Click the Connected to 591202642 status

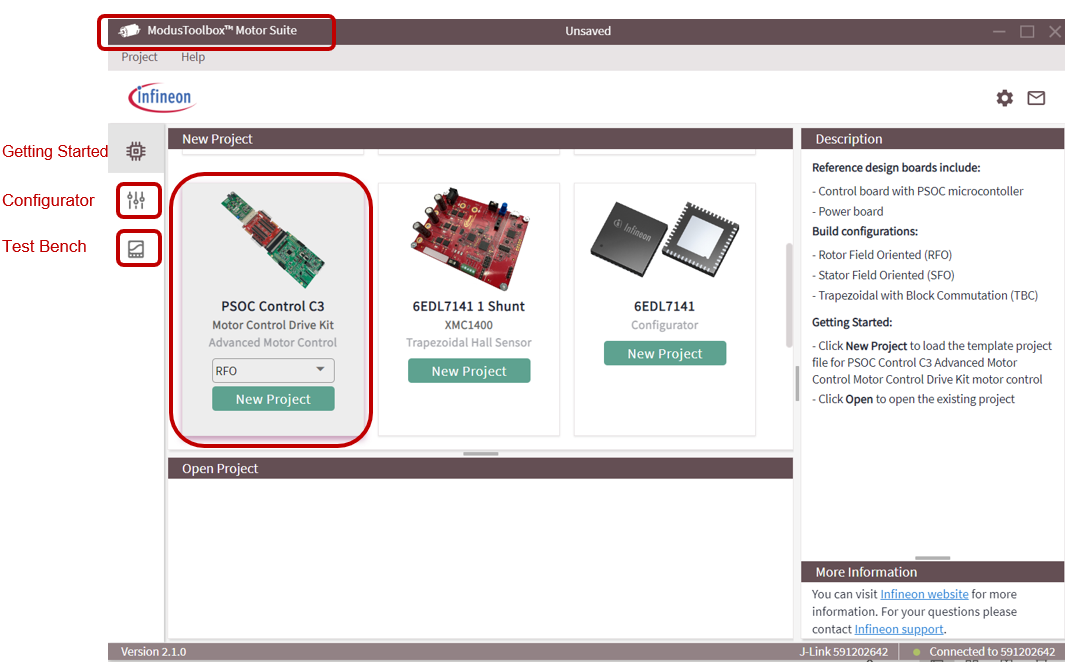[992, 652]
